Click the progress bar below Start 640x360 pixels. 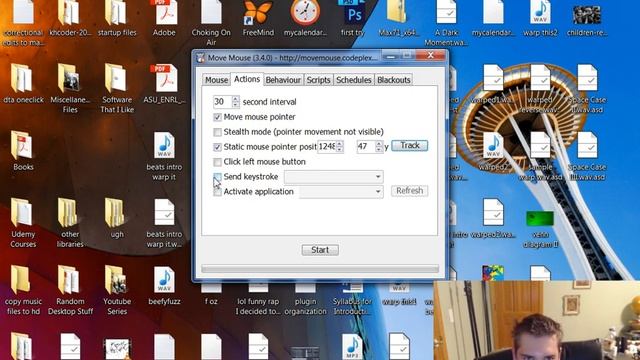coord(320,269)
